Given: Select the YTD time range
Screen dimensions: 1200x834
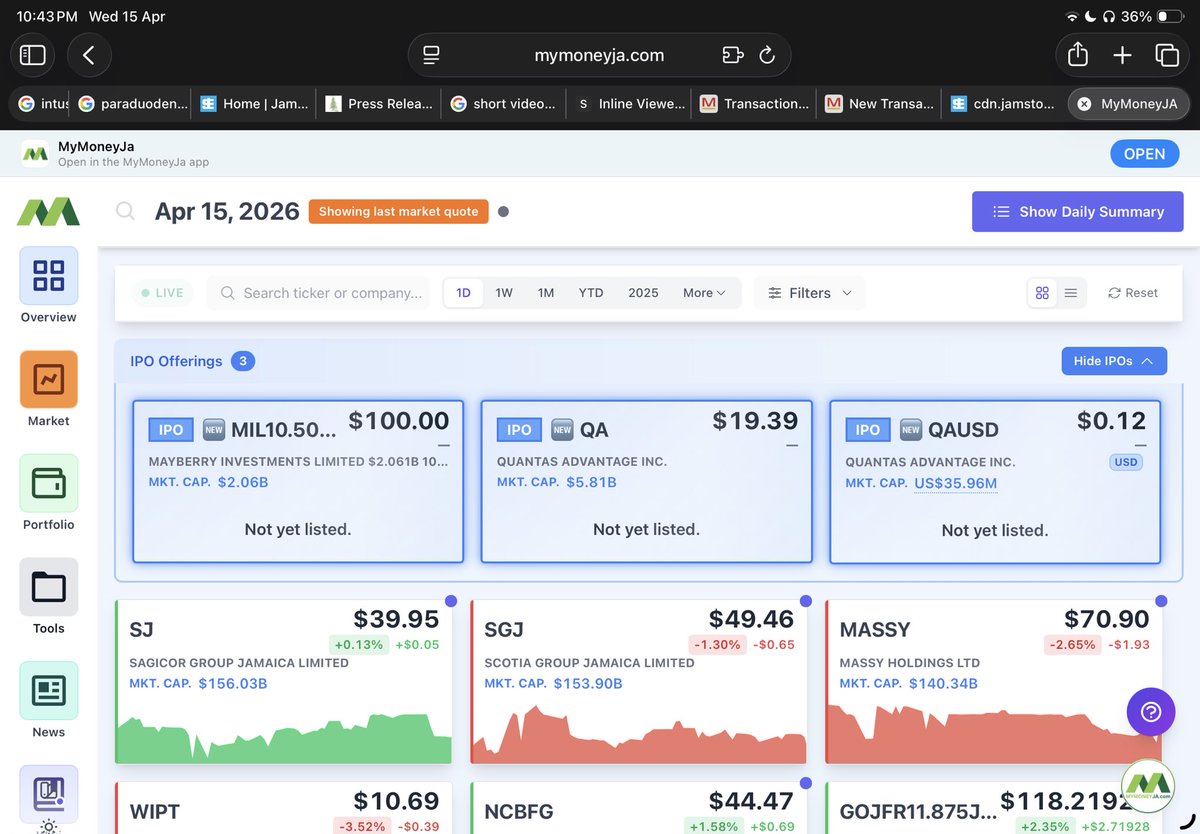Looking at the screenshot, I should [591, 293].
